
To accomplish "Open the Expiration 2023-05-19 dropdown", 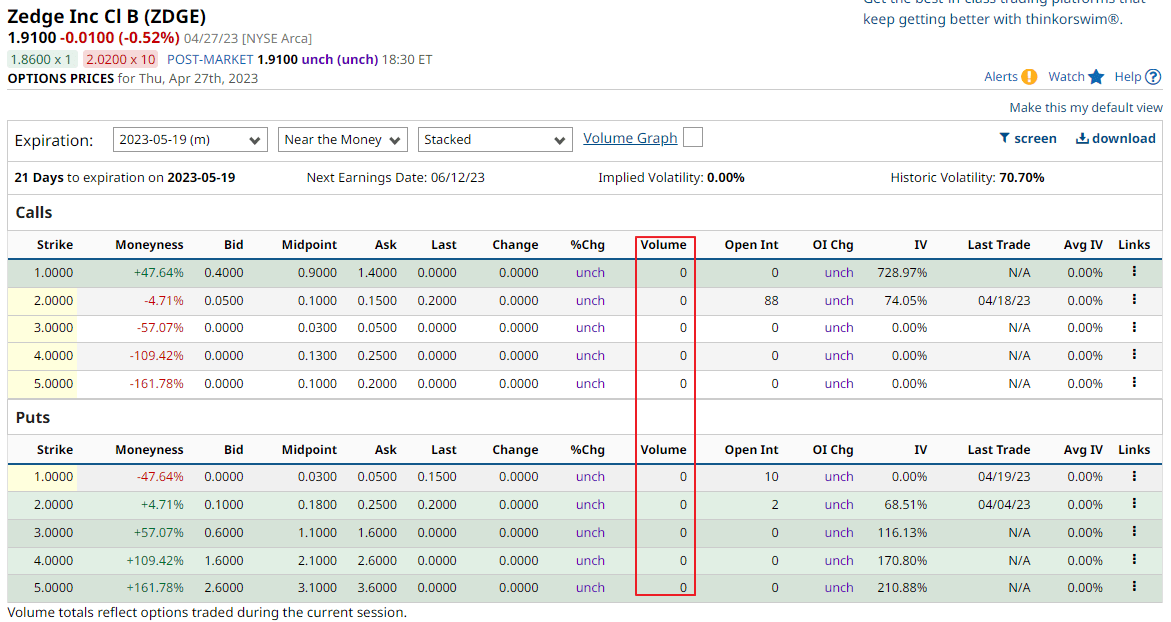I will pos(190,140).
